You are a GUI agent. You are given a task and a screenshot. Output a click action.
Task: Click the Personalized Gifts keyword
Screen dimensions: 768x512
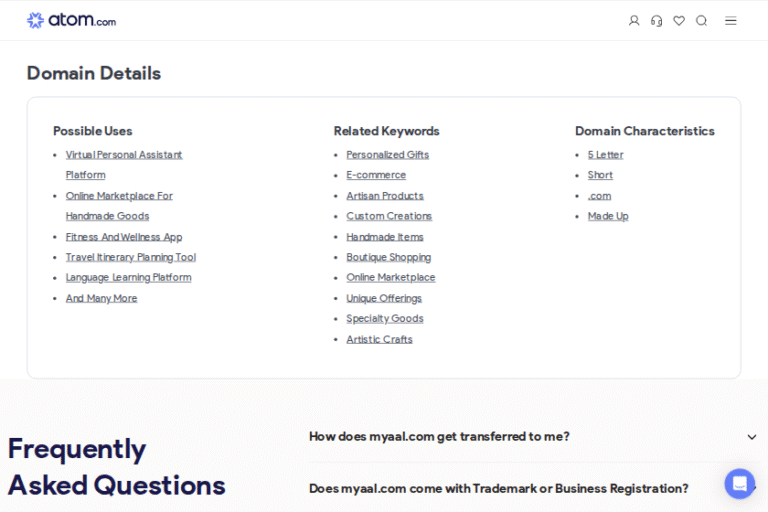(387, 155)
